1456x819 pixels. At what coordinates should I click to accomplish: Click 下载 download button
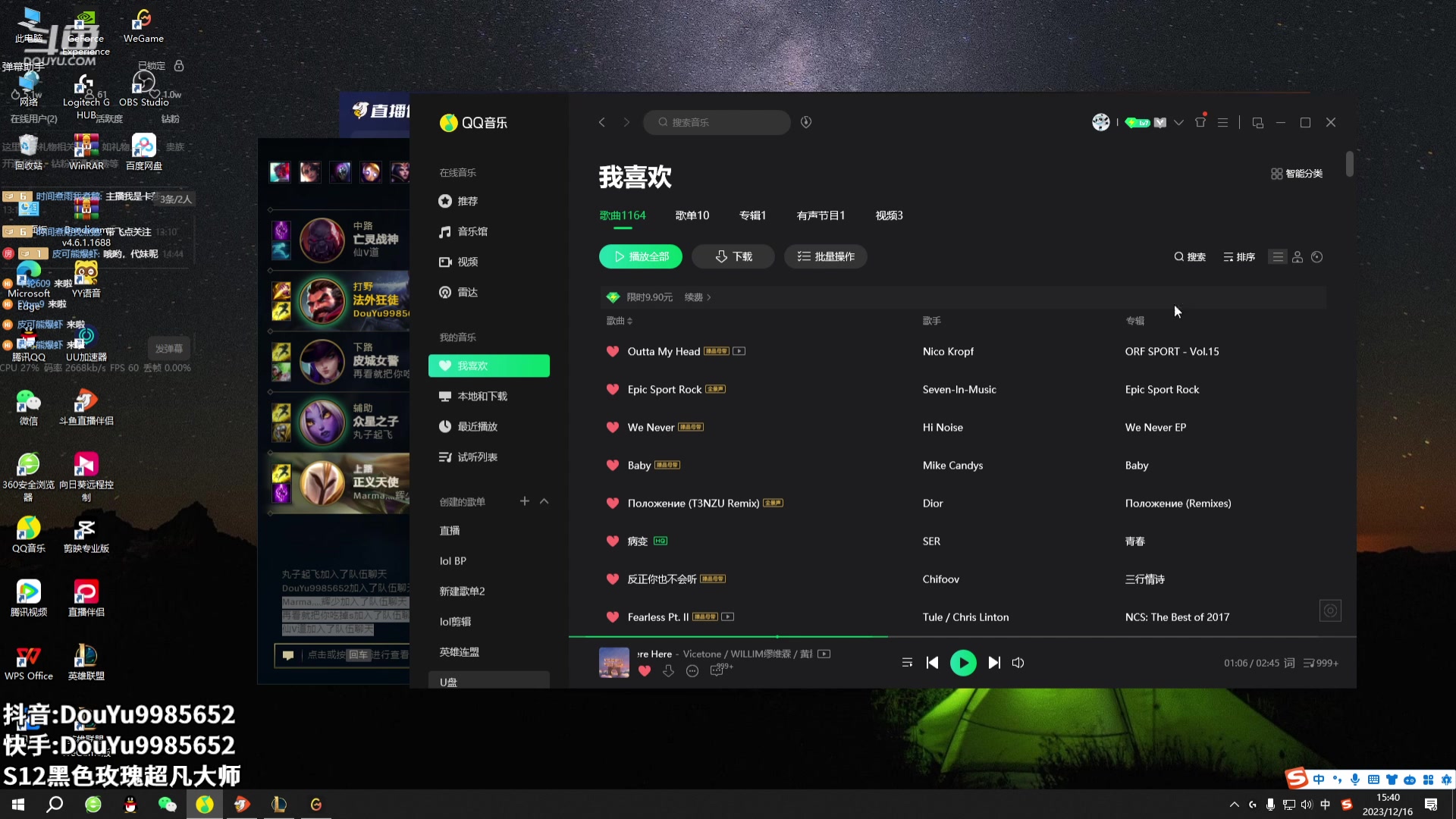735,256
